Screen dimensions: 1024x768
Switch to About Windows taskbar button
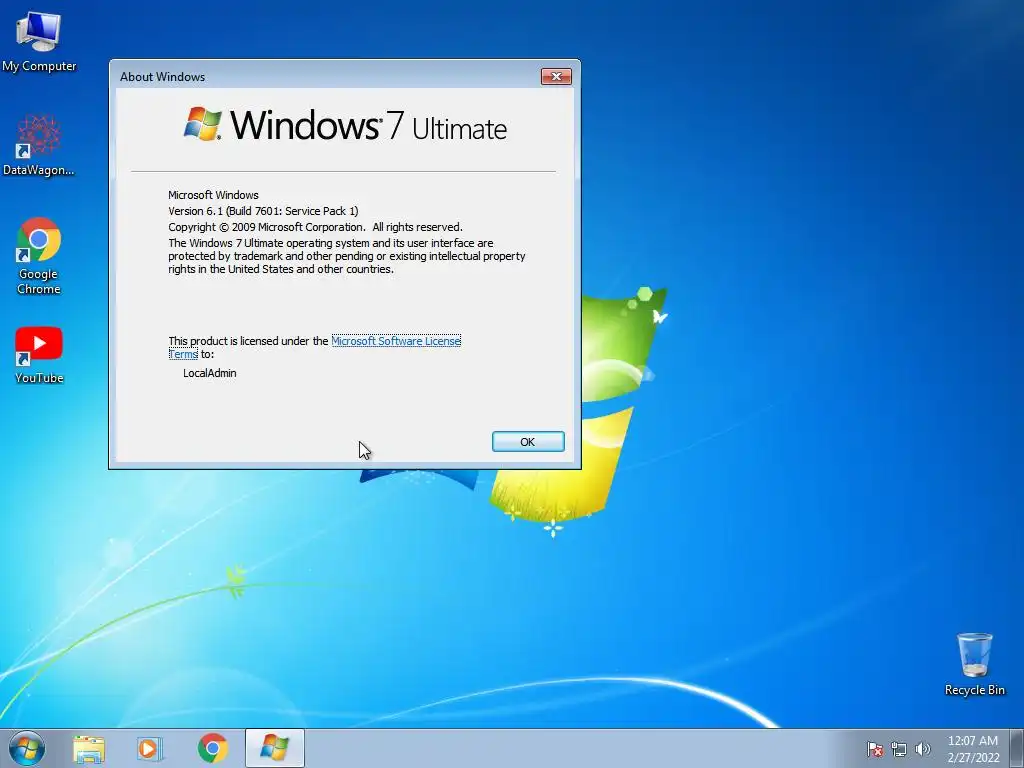[274, 748]
